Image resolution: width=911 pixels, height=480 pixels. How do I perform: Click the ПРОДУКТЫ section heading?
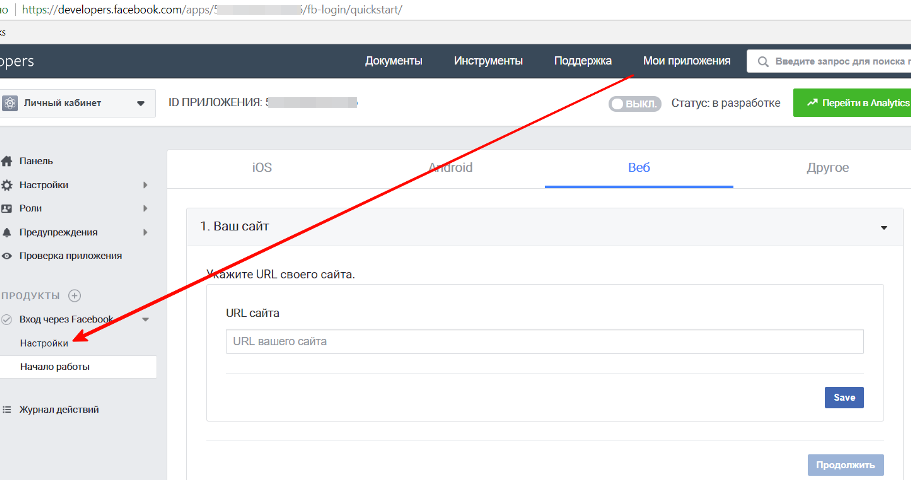pyautogui.click(x=30, y=296)
